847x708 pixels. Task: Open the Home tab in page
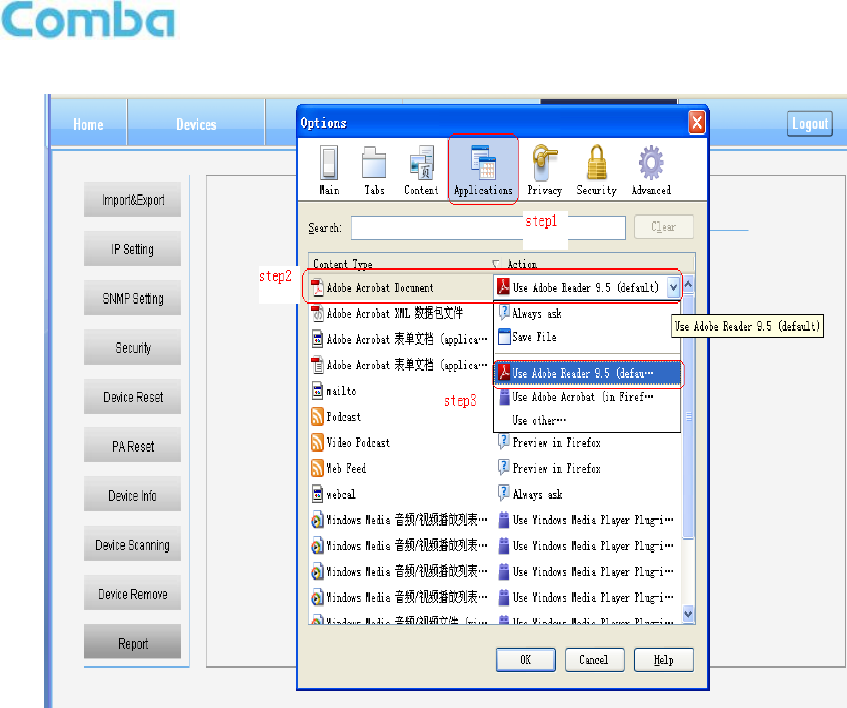(x=89, y=124)
